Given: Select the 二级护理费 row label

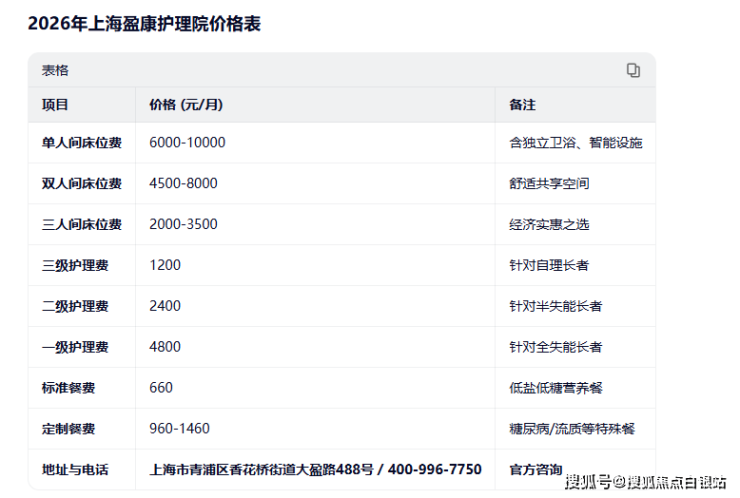Looking at the screenshot, I should (x=75, y=306).
